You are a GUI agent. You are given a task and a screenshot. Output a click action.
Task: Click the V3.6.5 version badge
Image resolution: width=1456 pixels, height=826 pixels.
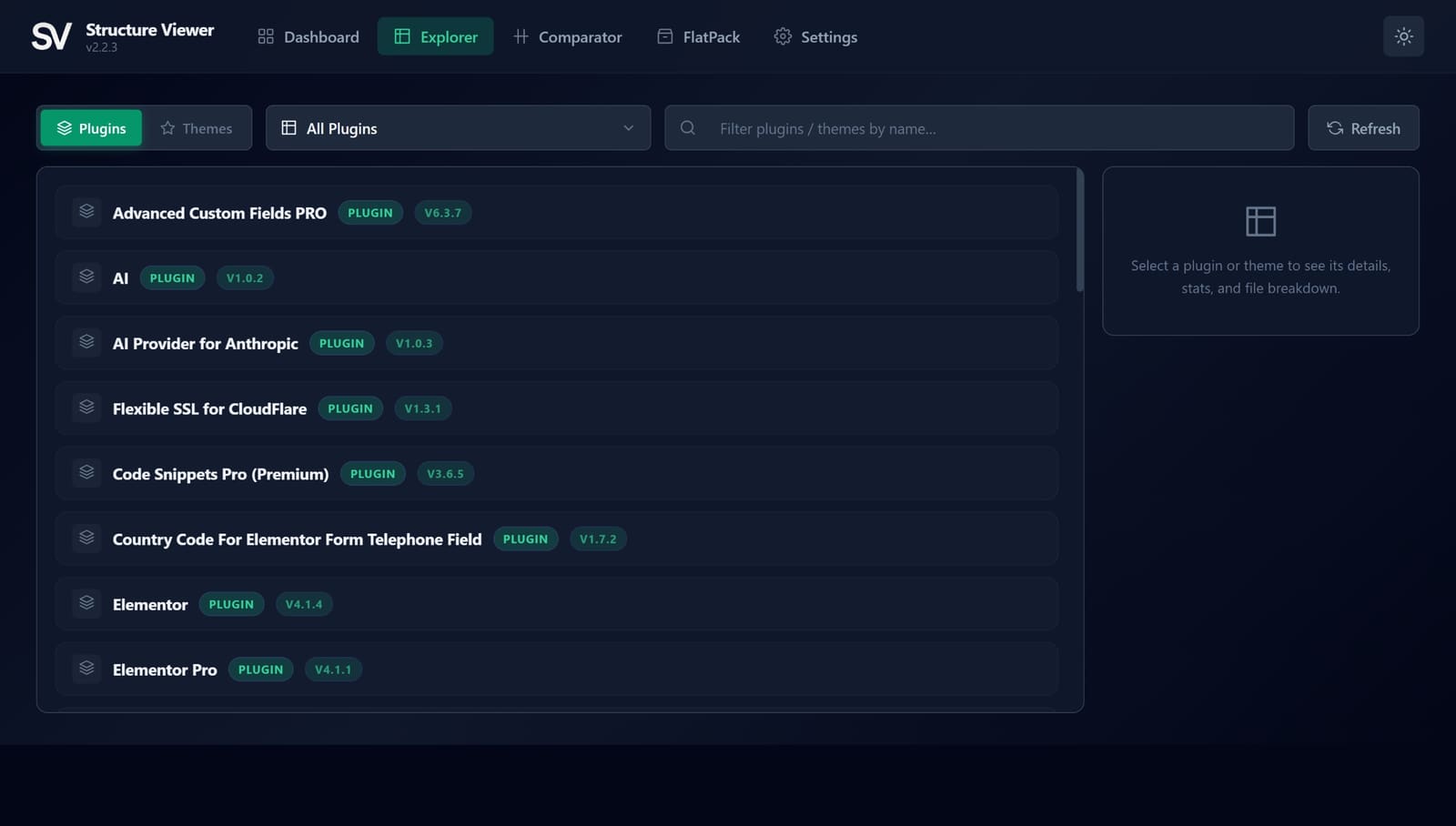(x=445, y=474)
